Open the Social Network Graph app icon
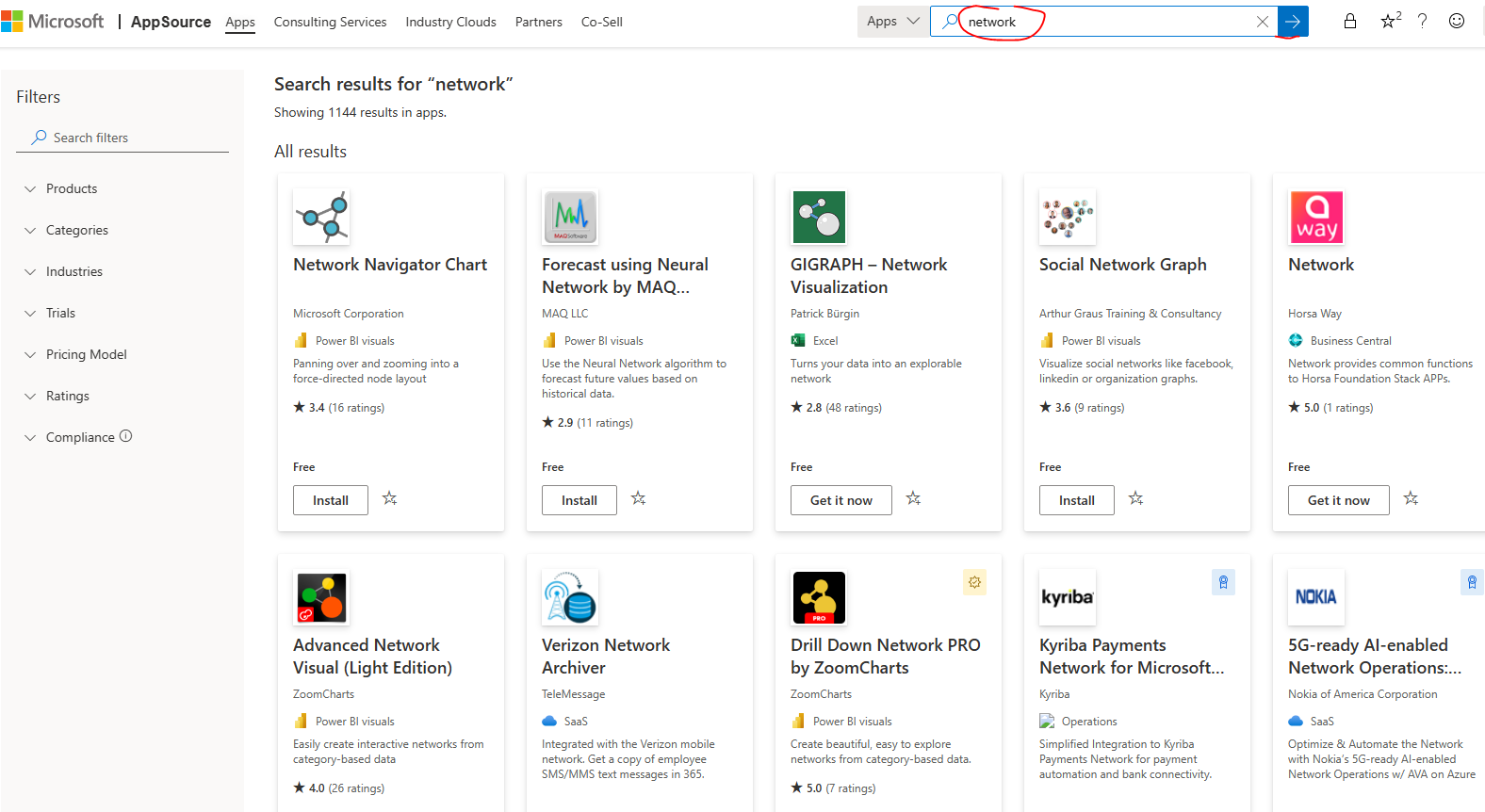The height and width of the screenshot is (812, 1485). point(1068,217)
